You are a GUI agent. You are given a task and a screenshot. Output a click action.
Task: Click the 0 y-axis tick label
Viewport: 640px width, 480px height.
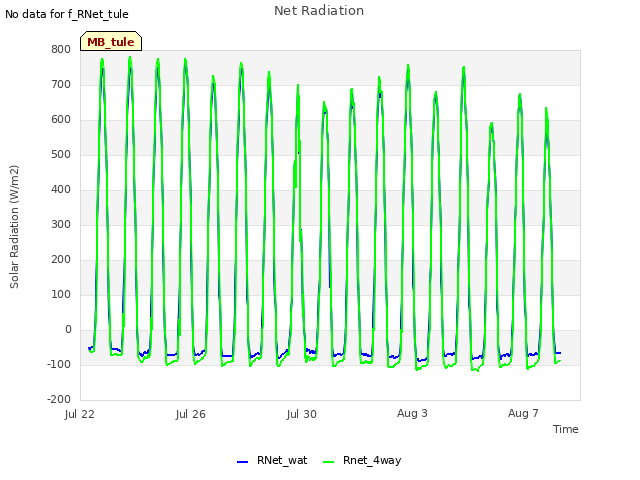point(68,329)
